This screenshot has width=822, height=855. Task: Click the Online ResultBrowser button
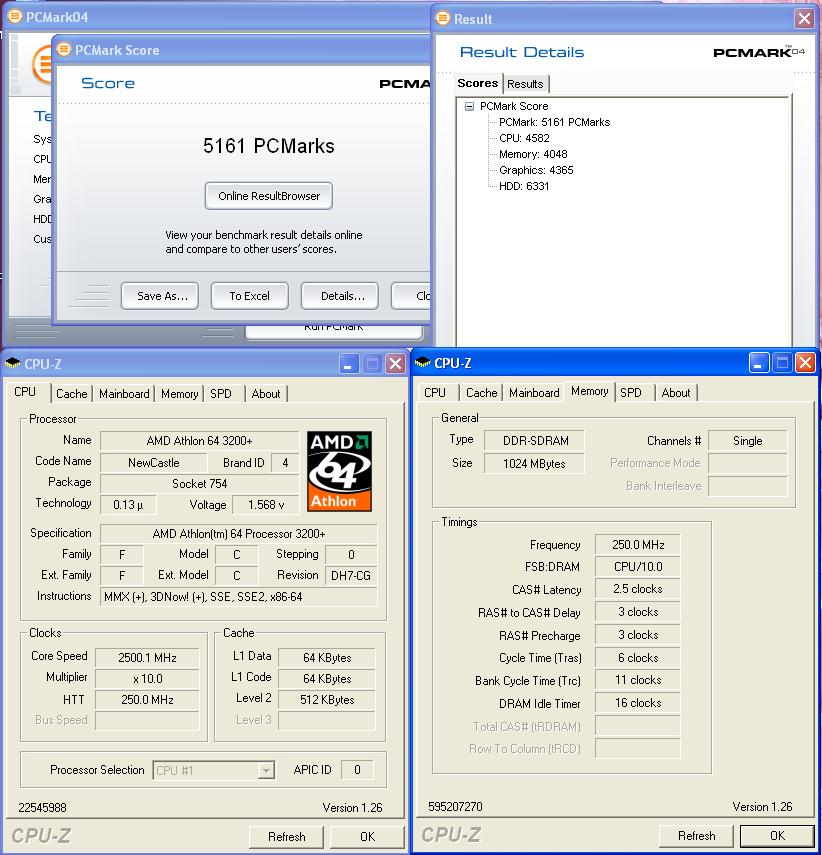269,196
